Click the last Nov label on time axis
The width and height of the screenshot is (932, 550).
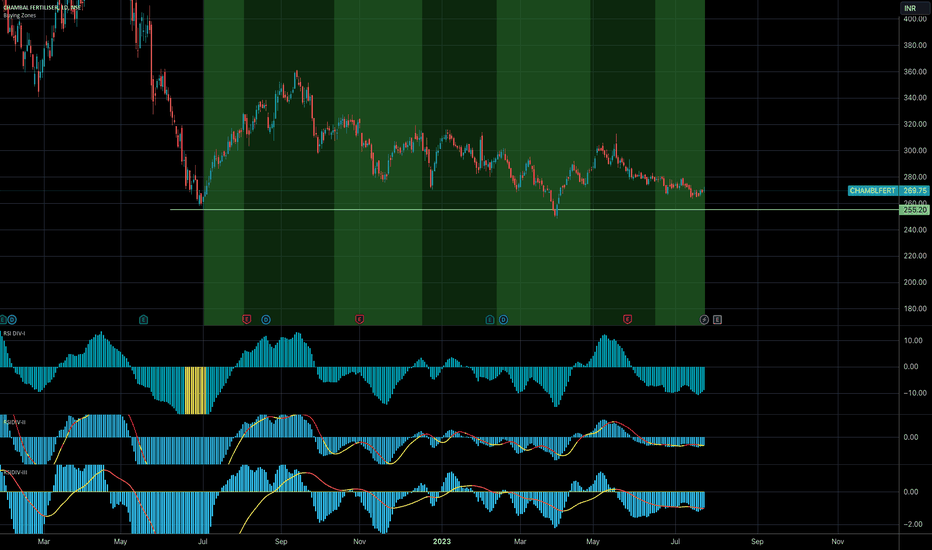837,542
